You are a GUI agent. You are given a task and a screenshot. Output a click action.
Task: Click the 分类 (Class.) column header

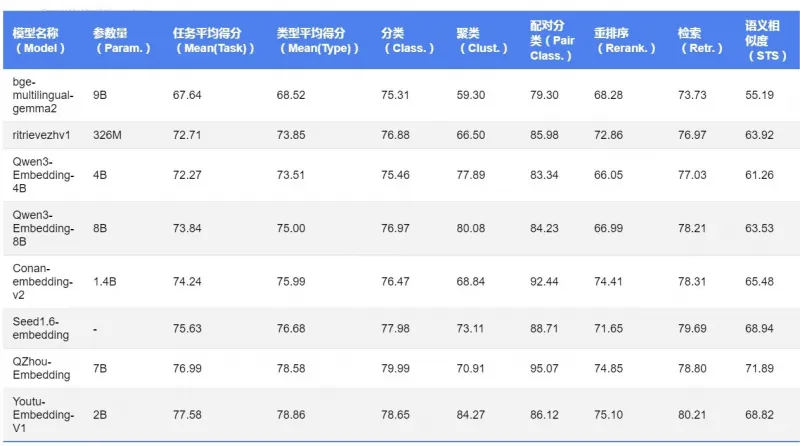pyautogui.click(x=406, y=40)
